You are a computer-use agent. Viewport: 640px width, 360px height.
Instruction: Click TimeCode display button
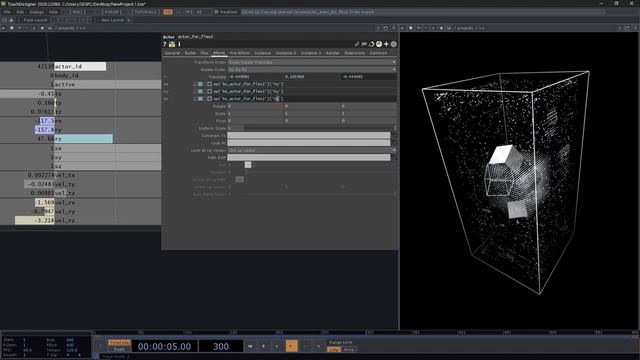[x=119, y=343]
